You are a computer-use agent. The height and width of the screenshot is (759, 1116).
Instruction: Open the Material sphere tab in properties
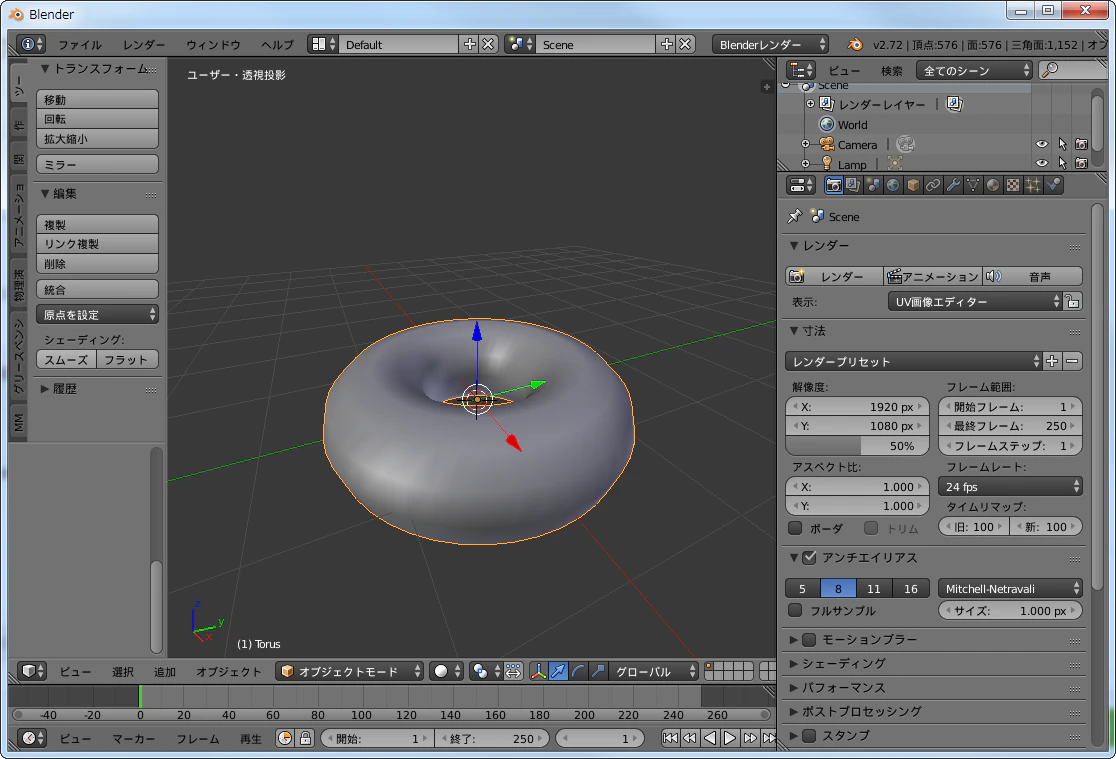(x=993, y=186)
